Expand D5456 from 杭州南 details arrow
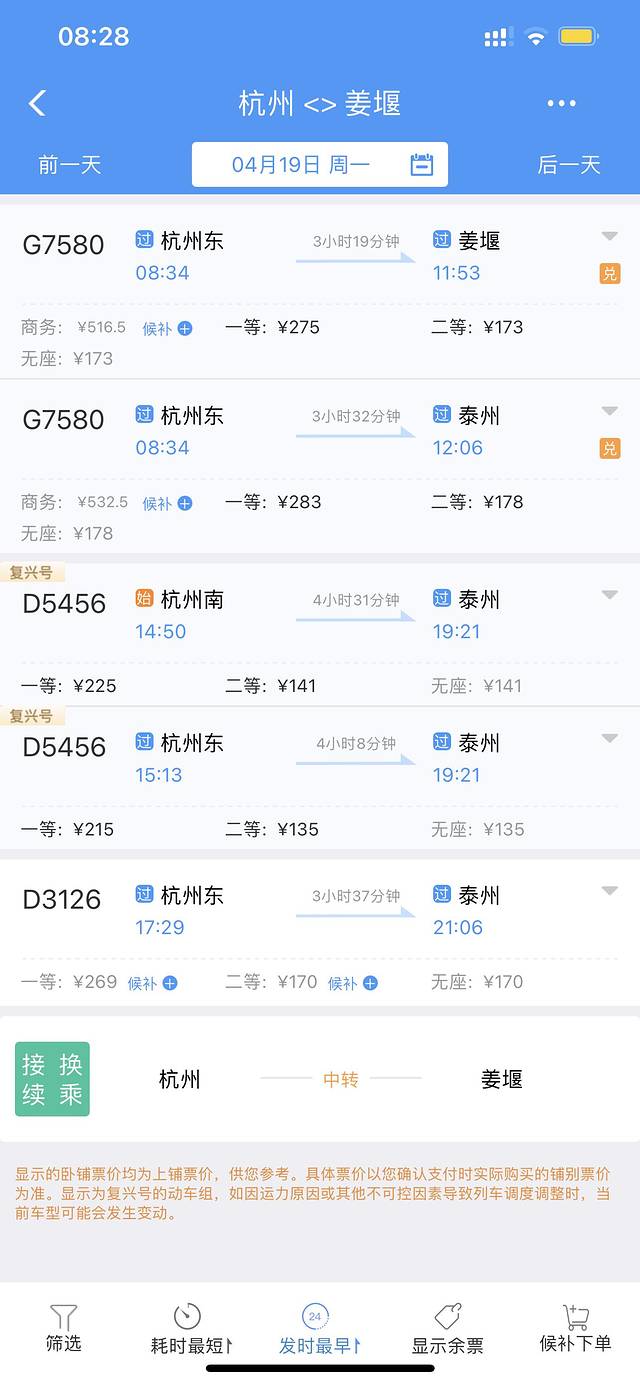The height and width of the screenshot is (1384, 640). click(x=609, y=596)
